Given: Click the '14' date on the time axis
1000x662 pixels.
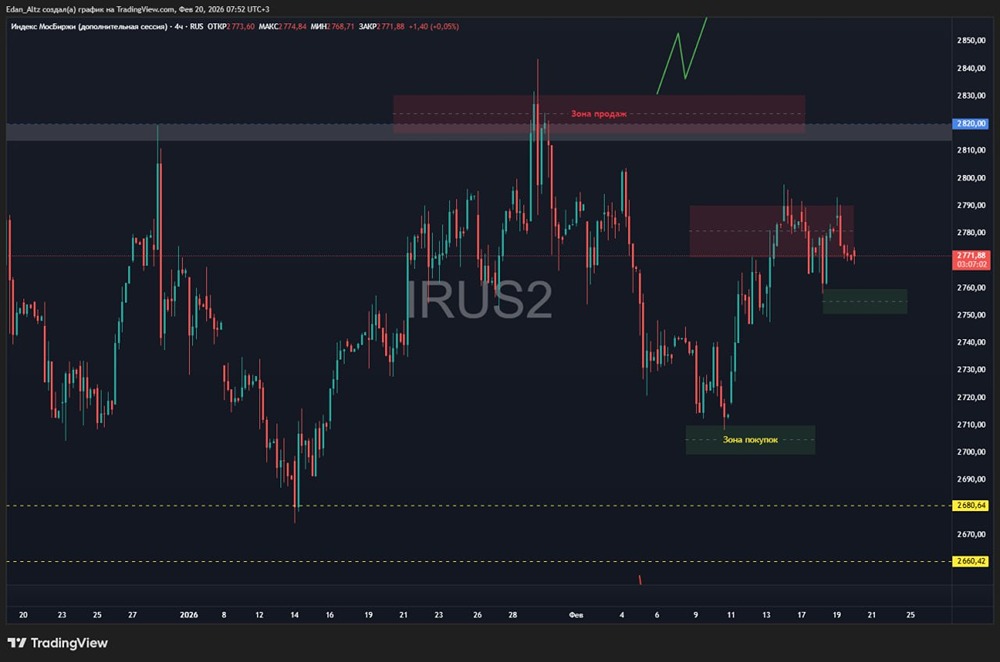Looking at the screenshot, I should coord(295,615).
